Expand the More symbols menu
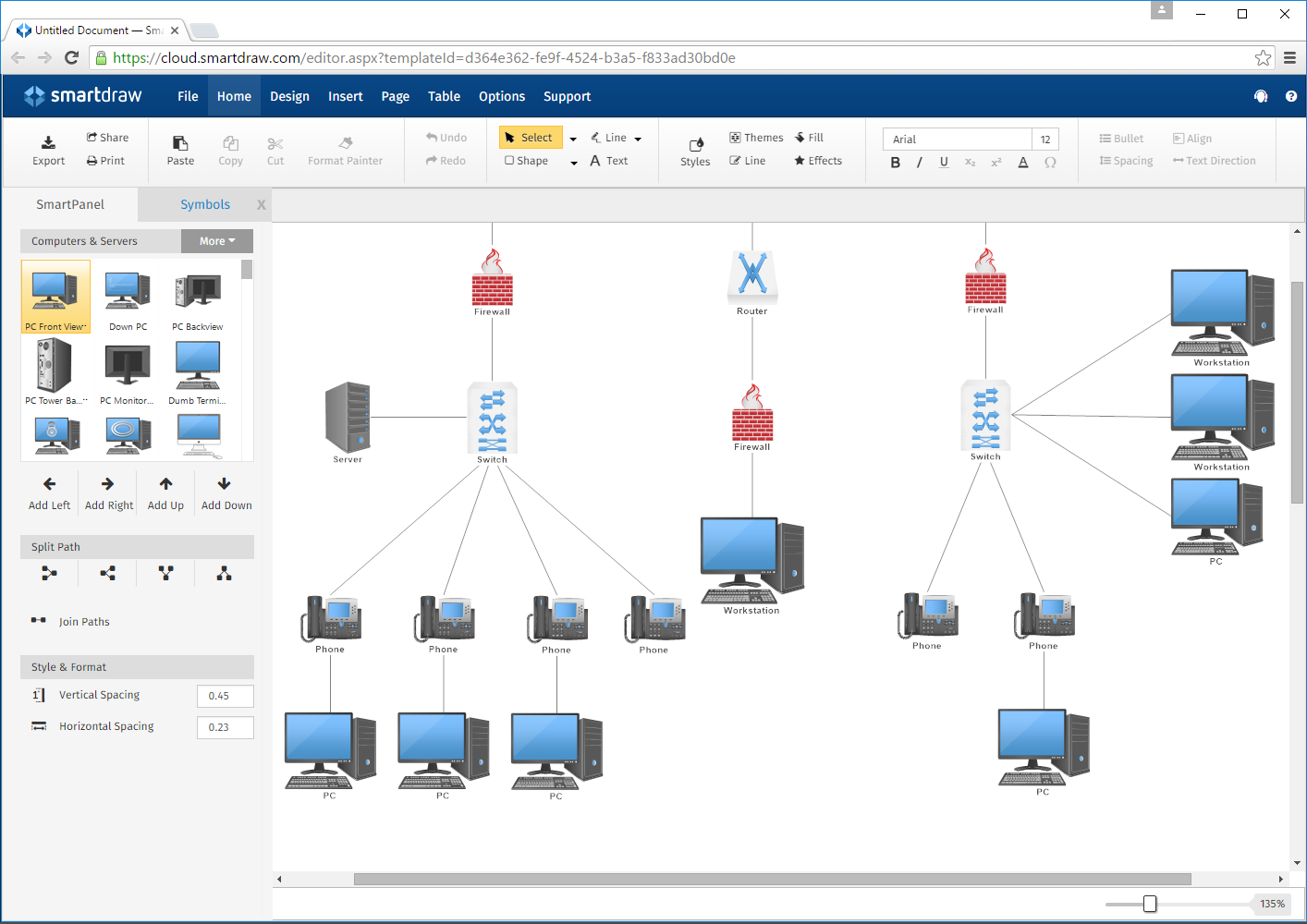 (216, 240)
